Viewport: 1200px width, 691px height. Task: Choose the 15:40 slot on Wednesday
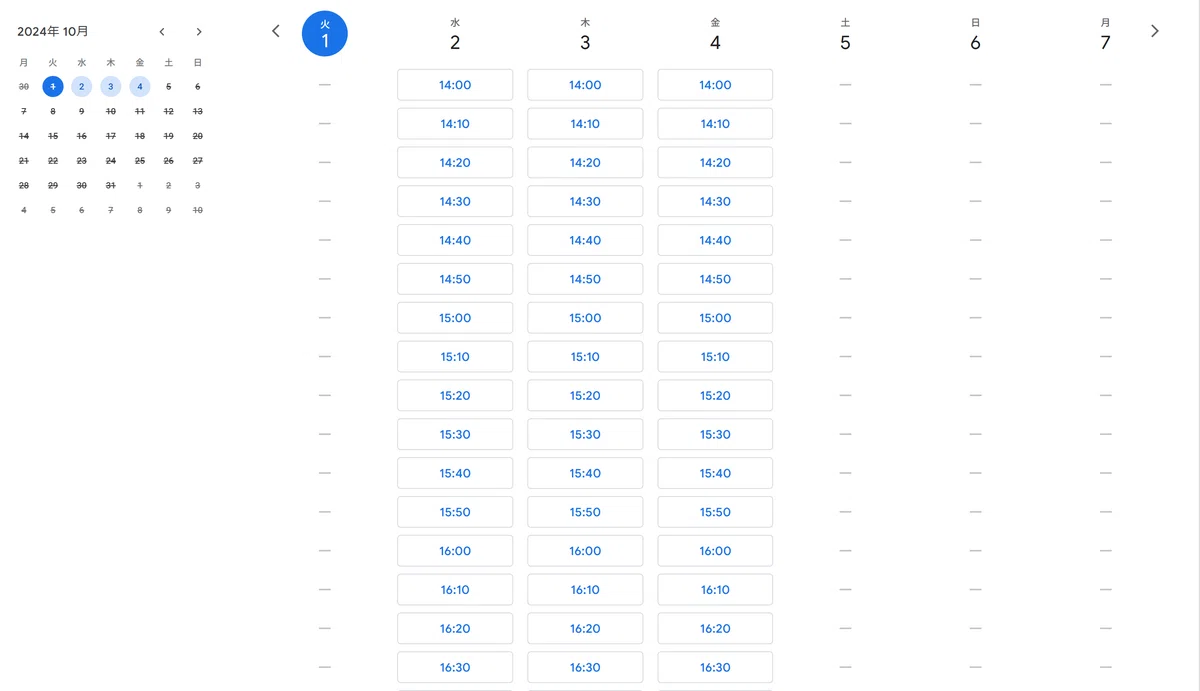point(455,473)
